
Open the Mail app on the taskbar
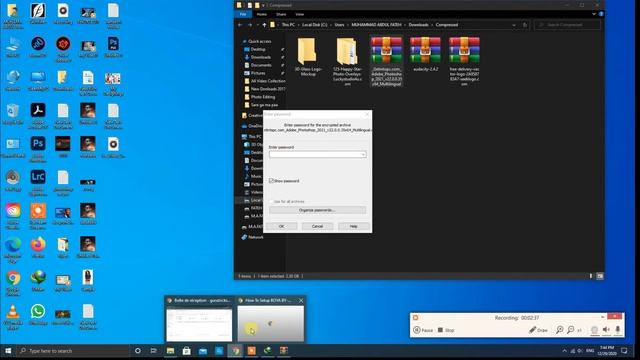[203, 351]
